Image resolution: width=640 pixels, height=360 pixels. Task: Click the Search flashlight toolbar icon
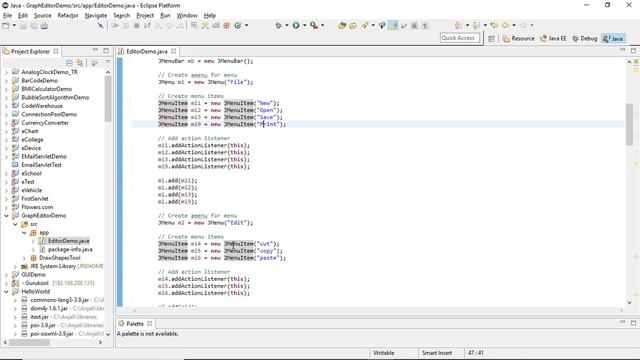coord(364,25)
